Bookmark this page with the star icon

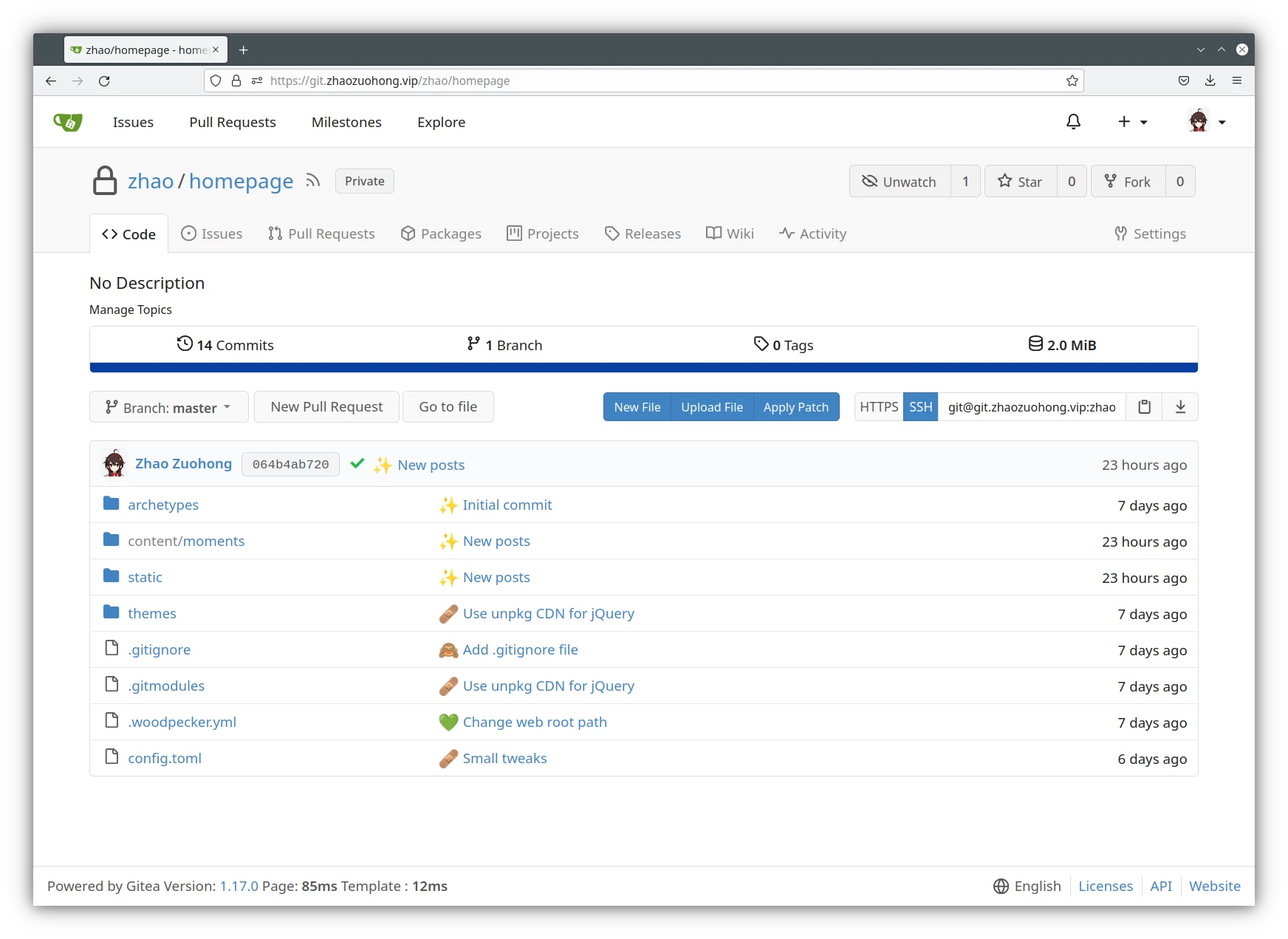point(1072,81)
